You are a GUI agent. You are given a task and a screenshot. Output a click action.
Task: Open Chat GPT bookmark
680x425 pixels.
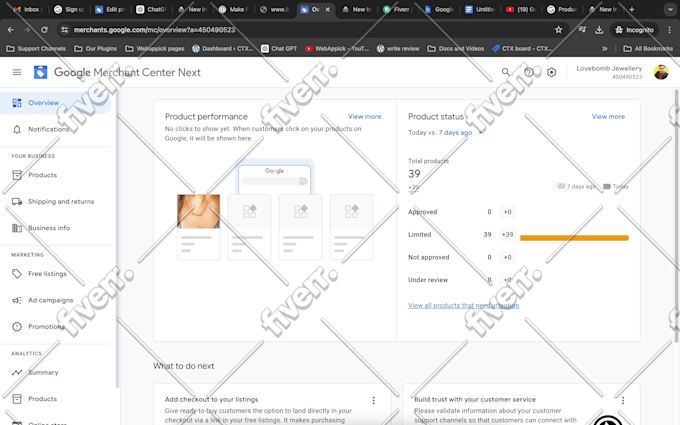click(x=279, y=49)
